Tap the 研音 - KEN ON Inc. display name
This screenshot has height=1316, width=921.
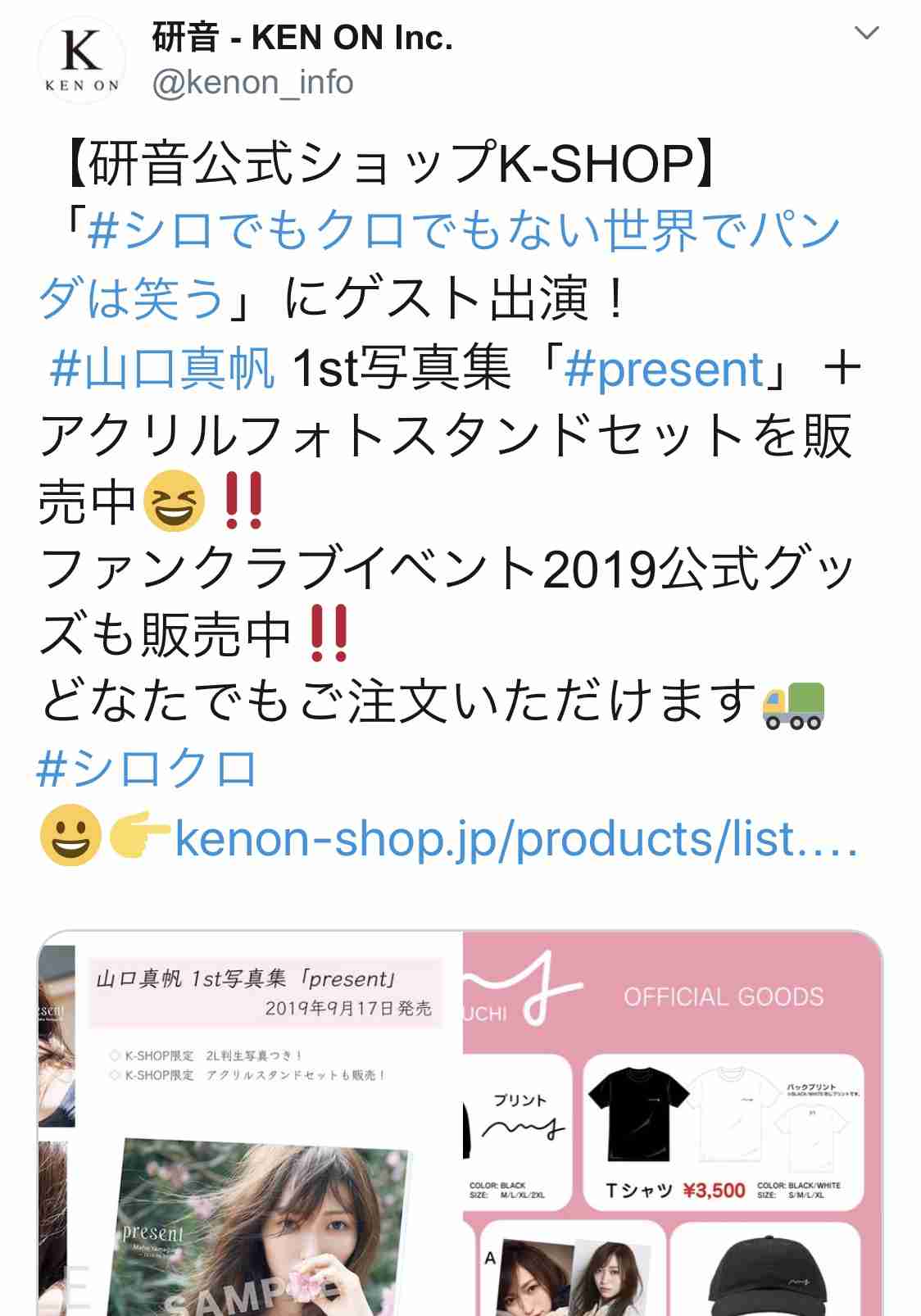point(302,38)
